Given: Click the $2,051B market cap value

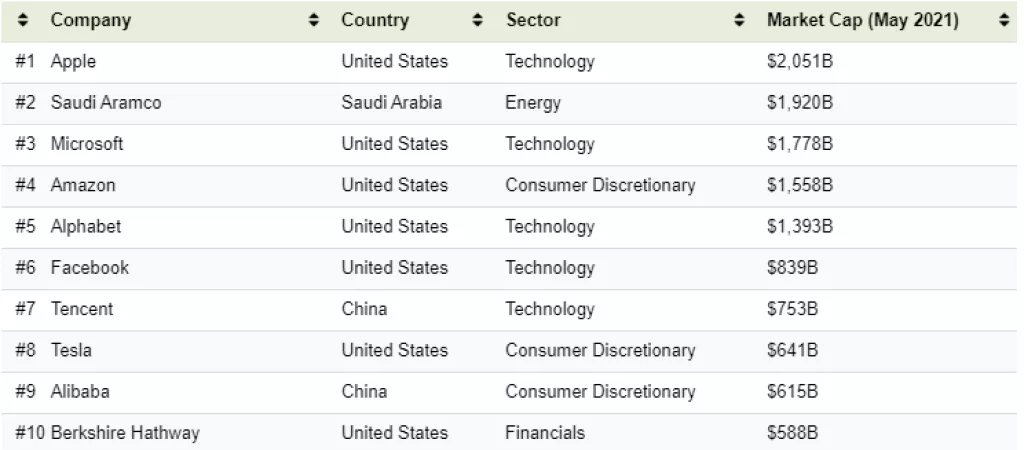Looking at the screenshot, I should (800, 61).
